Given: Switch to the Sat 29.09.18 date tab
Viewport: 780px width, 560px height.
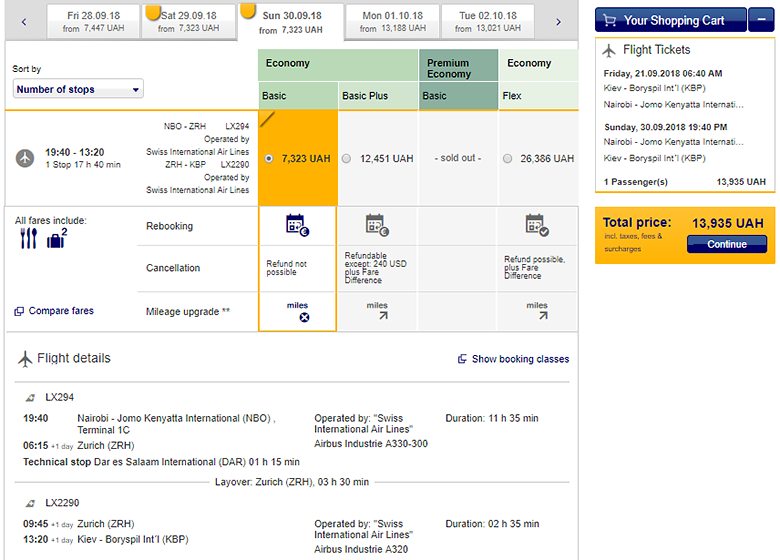Looking at the screenshot, I should (188, 22).
